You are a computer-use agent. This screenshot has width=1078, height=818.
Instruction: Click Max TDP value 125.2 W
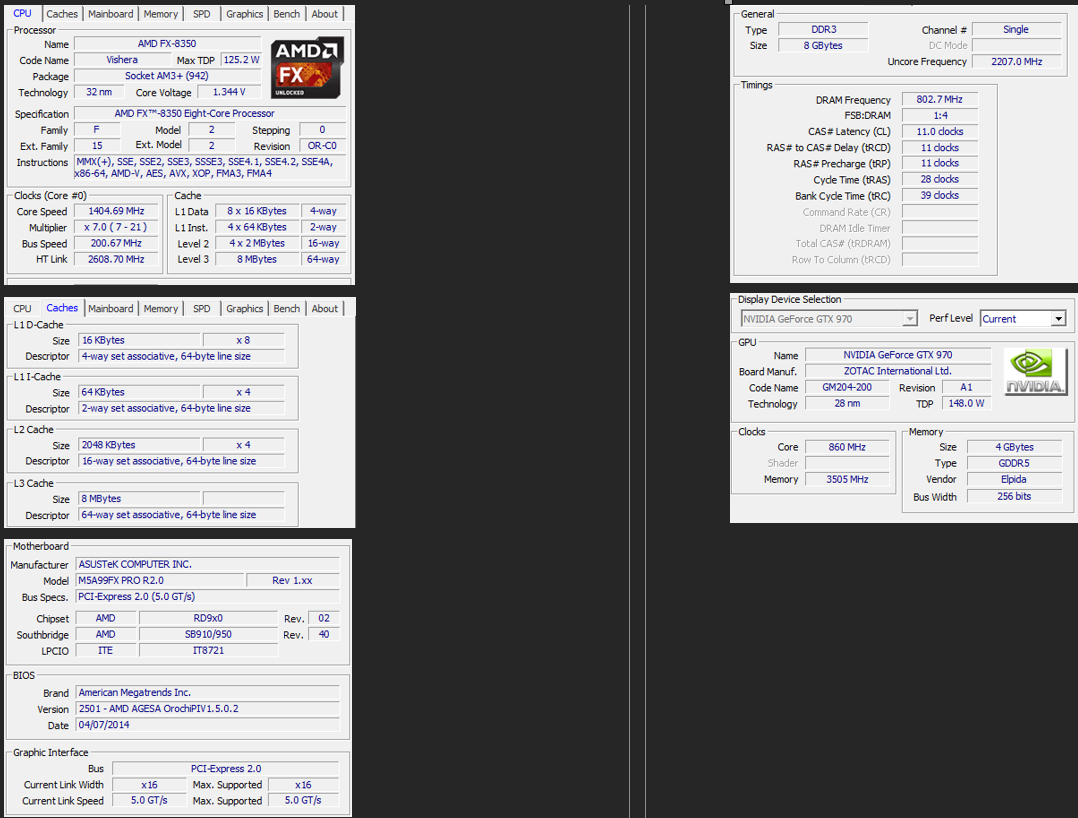(241, 60)
